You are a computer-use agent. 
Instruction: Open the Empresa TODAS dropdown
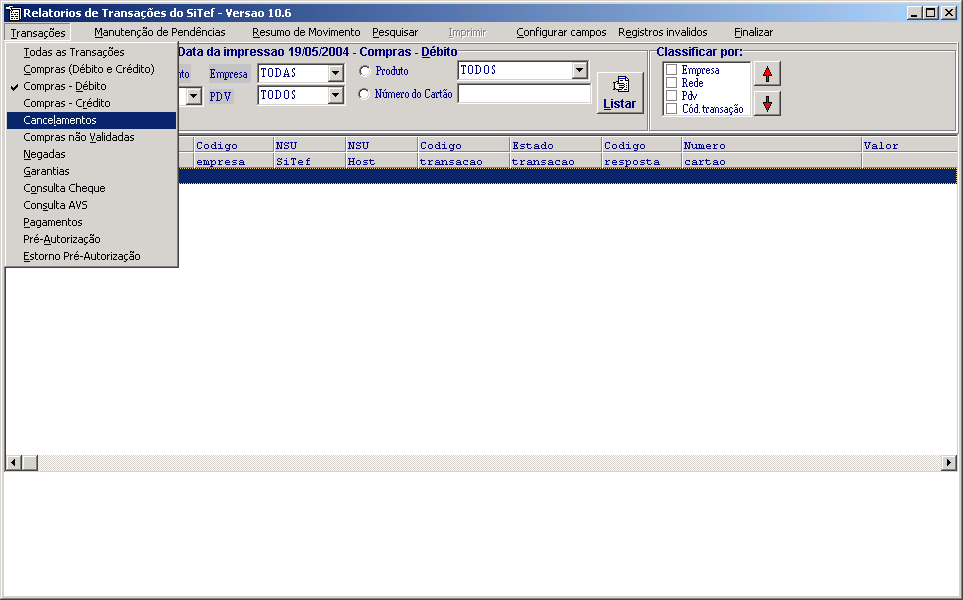[335, 74]
